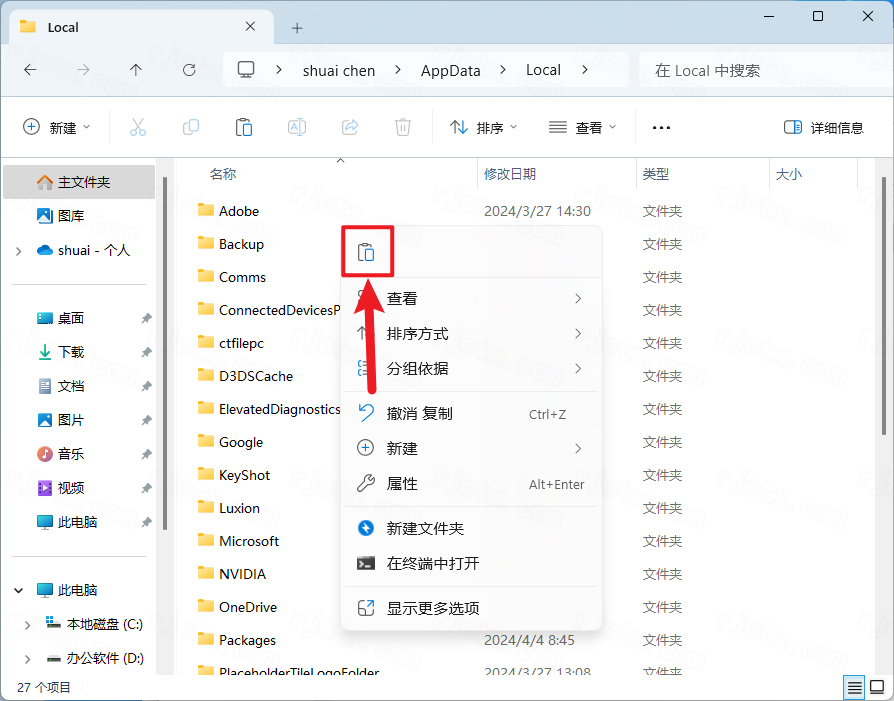Screen dimensions: 894x701
Task: Select 属性 from the context menu
Action: (x=471, y=484)
